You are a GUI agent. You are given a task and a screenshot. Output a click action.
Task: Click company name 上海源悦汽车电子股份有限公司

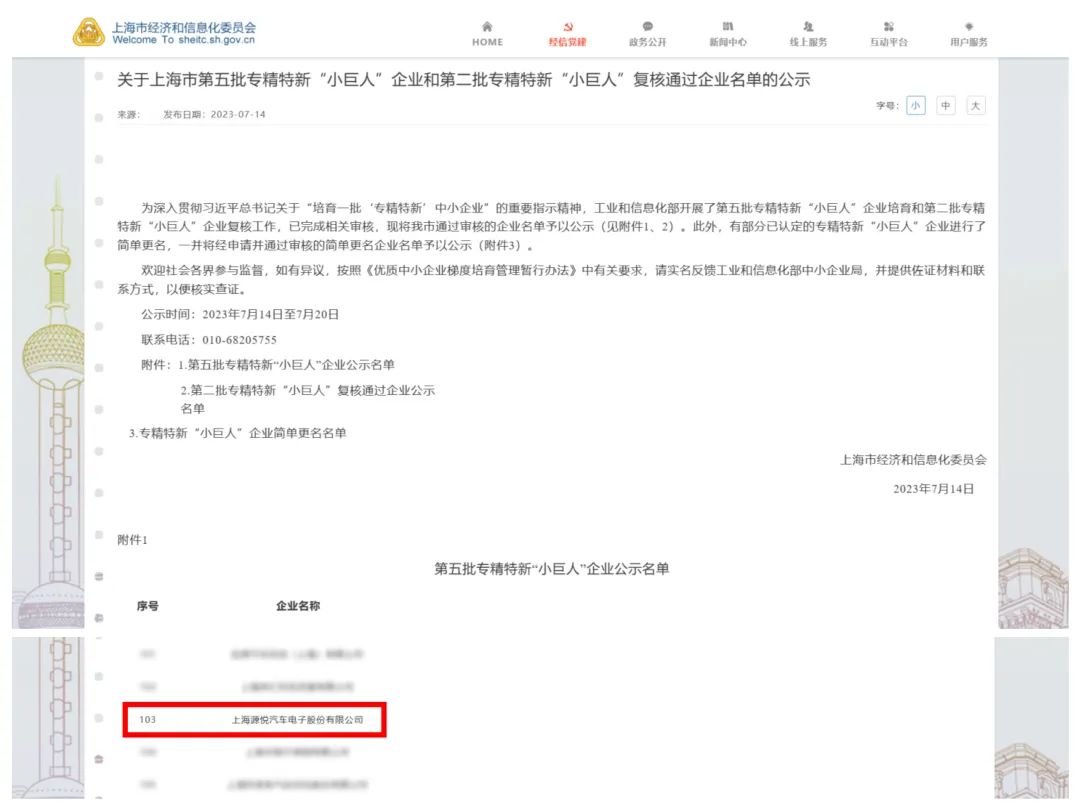pyautogui.click(x=297, y=720)
